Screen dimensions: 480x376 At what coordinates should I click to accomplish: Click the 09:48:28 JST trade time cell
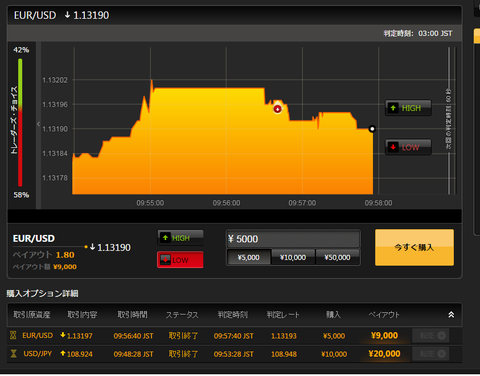point(133,354)
